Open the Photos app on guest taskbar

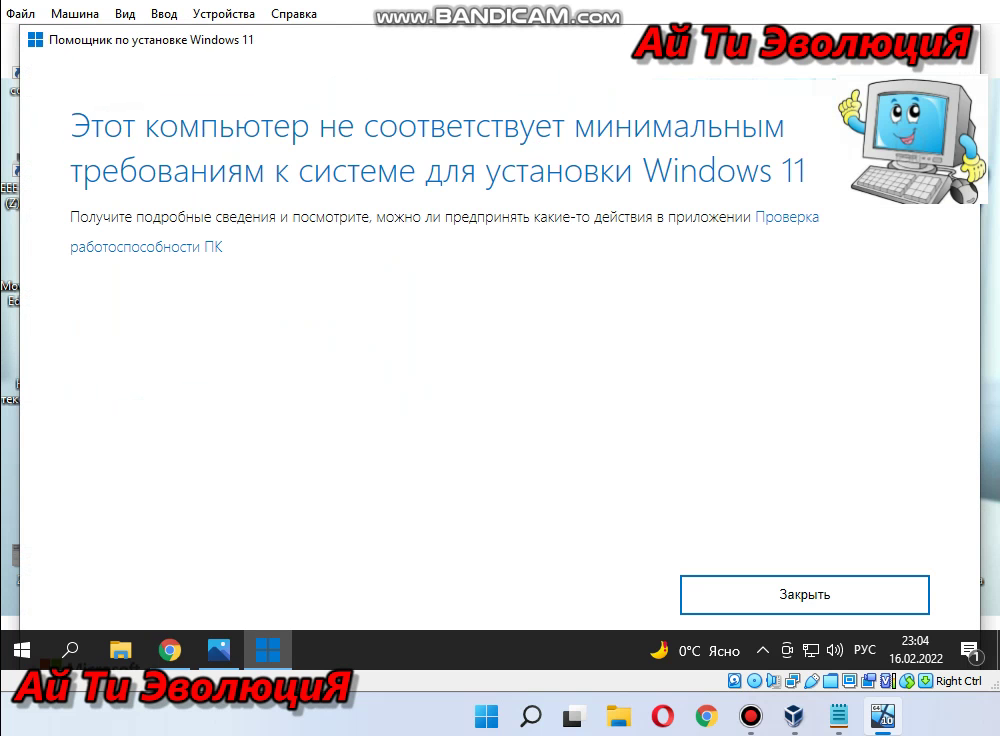tap(218, 650)
